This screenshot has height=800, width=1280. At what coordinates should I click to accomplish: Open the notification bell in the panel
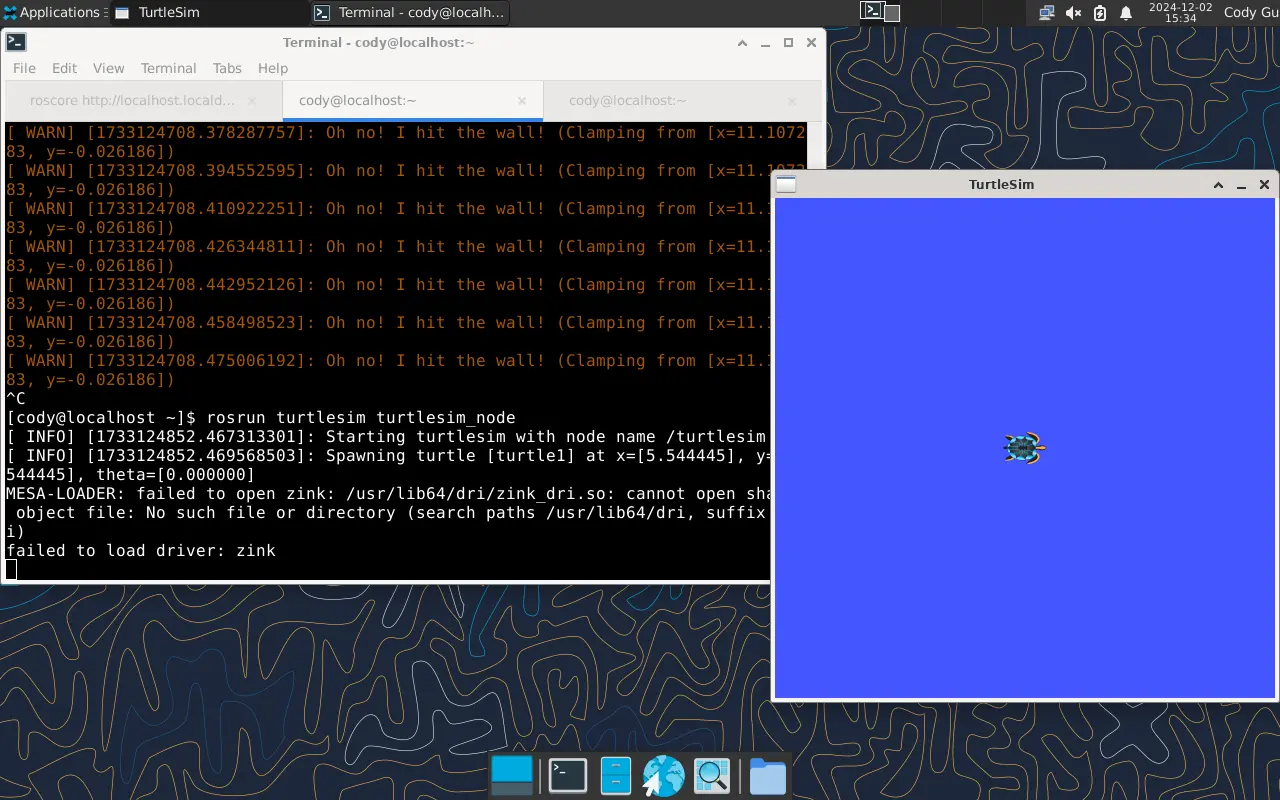1126,13
